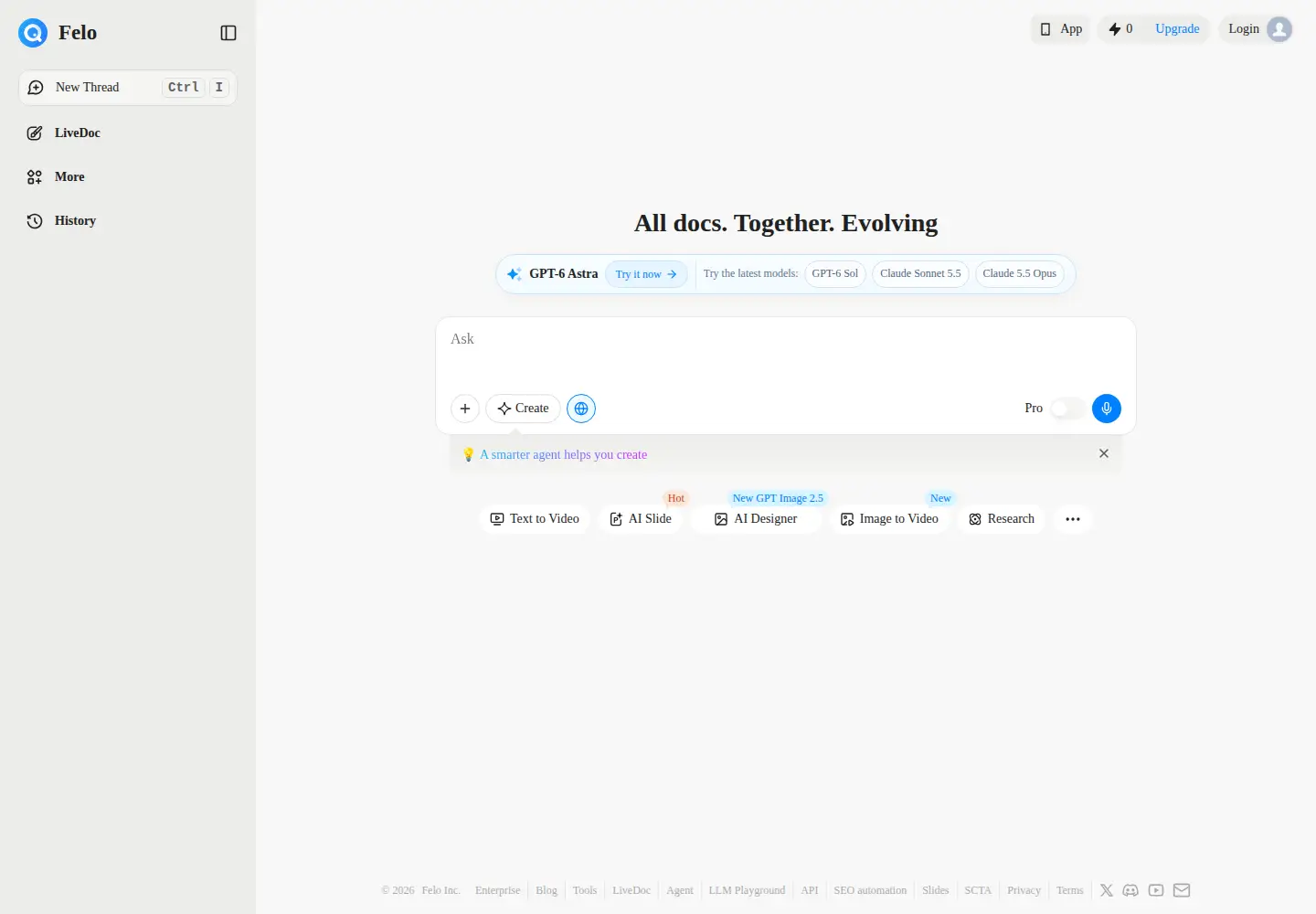Select the GPT-6 Sol model chip
Screen dimensions: 1316x914
(x=835, y=274)
